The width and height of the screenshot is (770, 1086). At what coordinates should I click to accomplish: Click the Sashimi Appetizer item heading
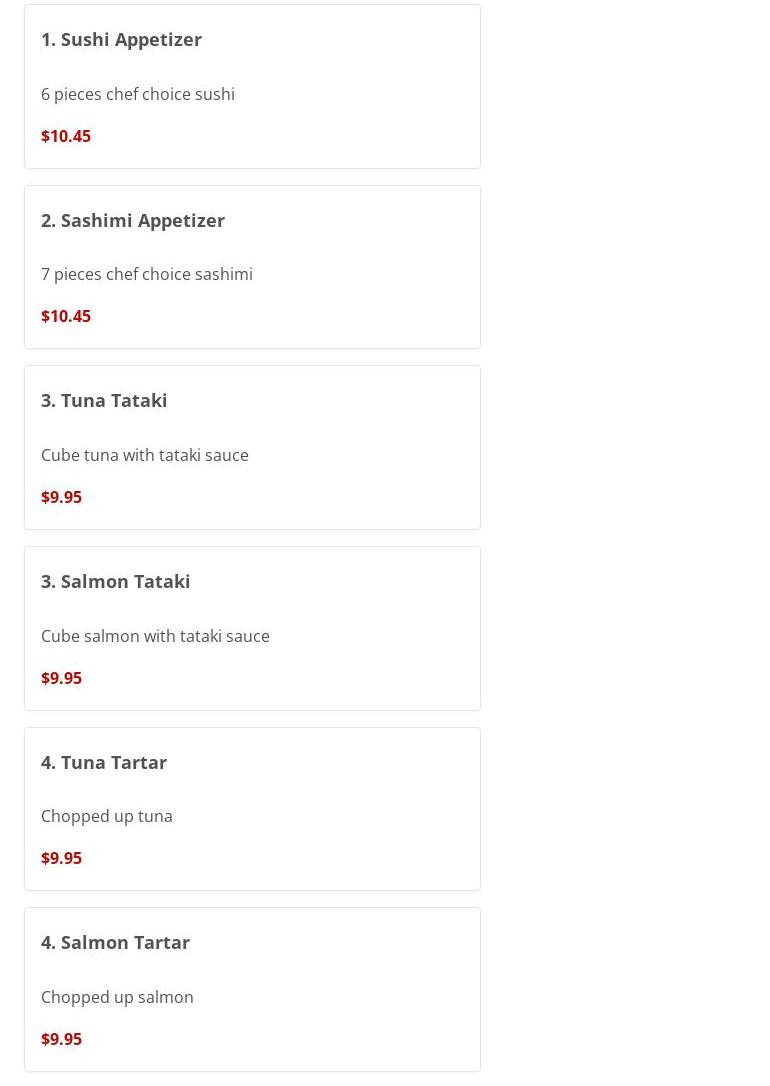133,220
